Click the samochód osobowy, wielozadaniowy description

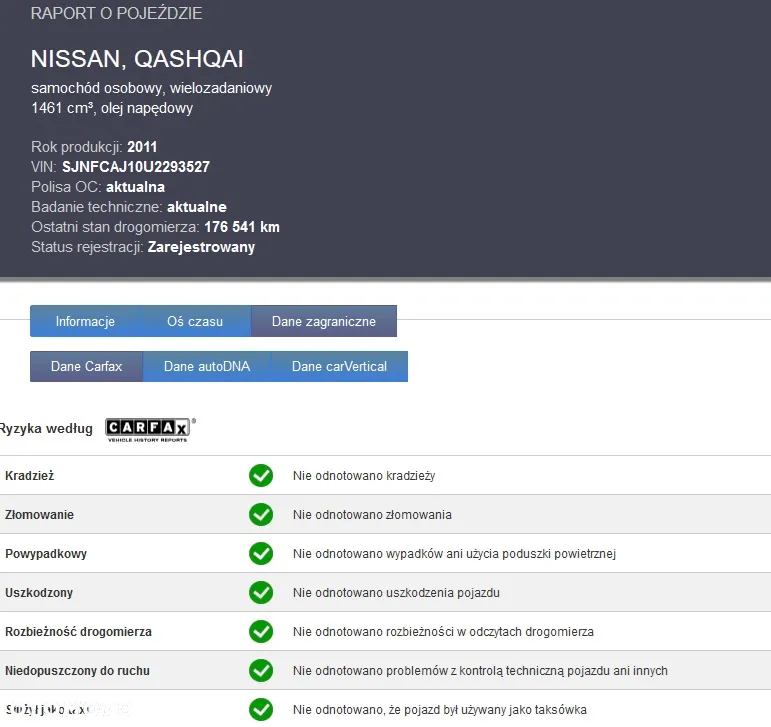pos(151,88)
